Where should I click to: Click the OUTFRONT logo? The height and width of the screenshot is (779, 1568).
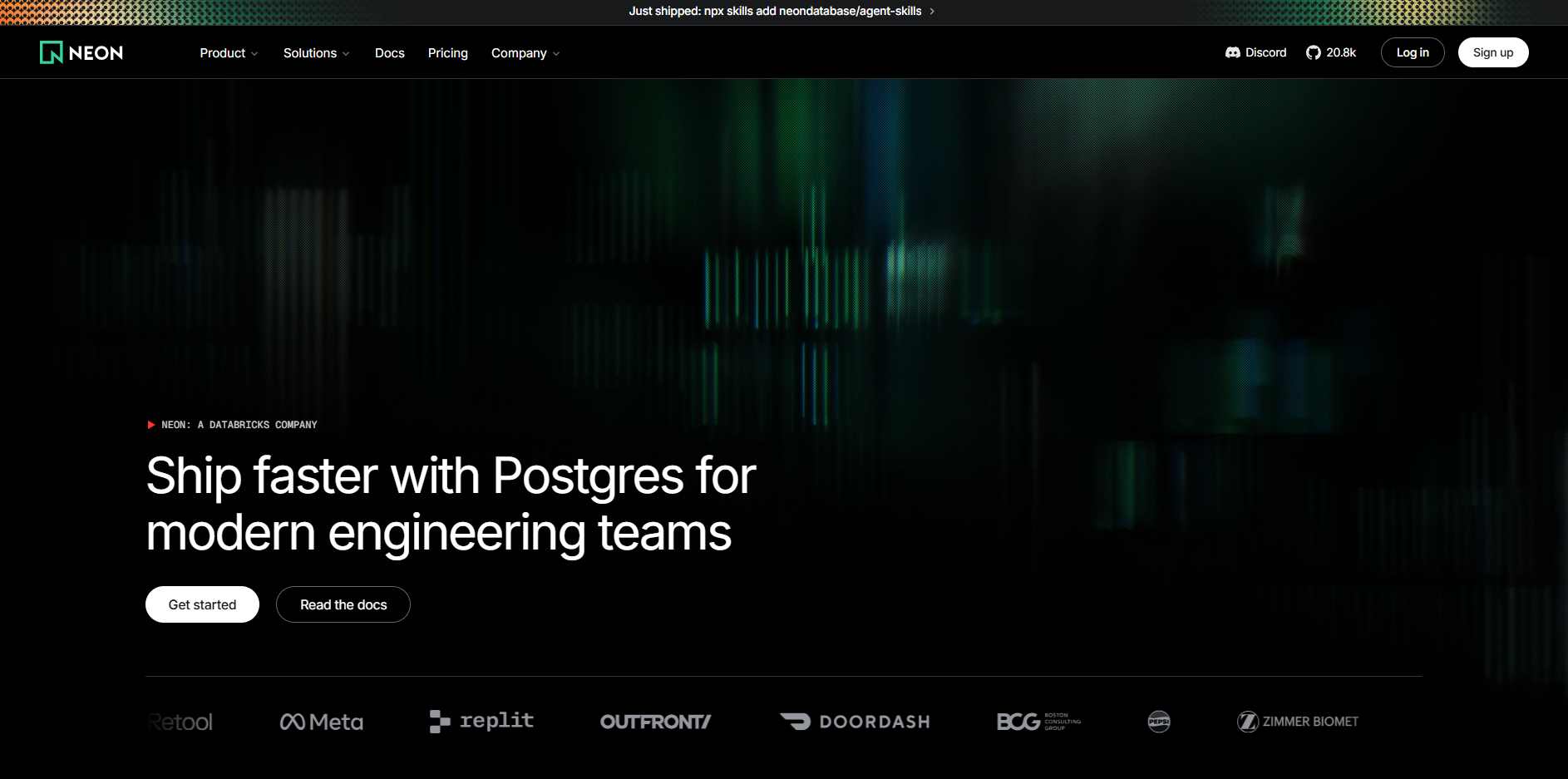click(655, 722)
